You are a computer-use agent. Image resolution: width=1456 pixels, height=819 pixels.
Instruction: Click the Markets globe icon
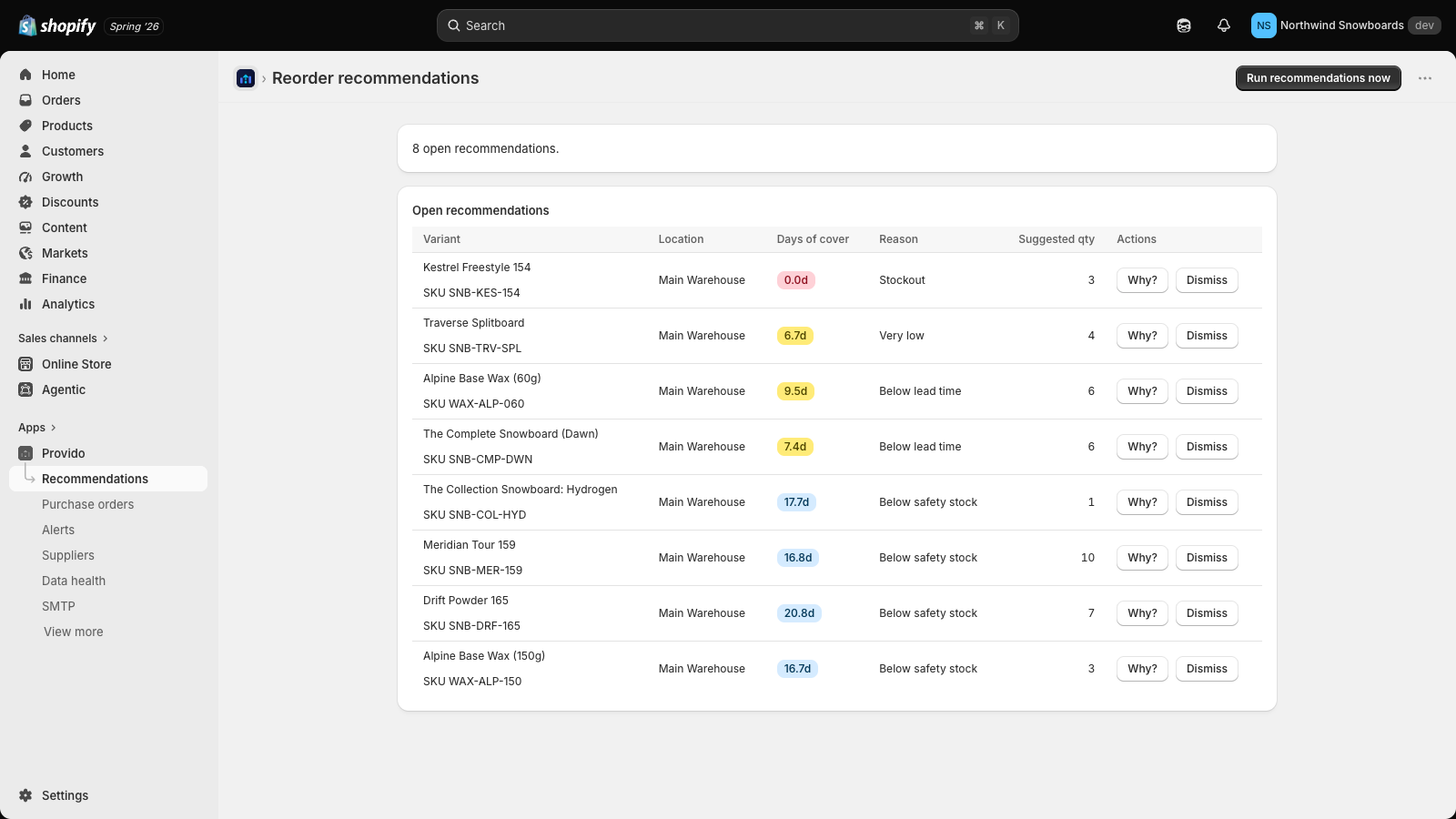click(x=25, y=253)
